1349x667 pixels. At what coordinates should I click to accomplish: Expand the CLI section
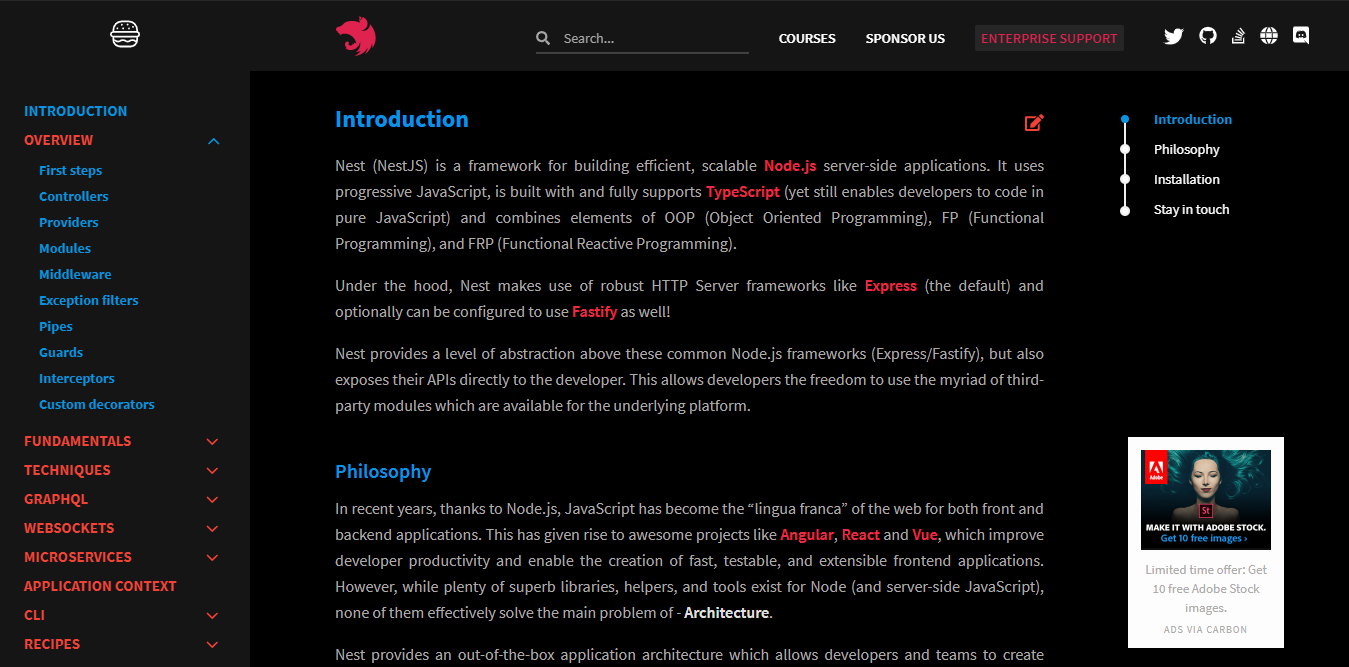[212, 615]
